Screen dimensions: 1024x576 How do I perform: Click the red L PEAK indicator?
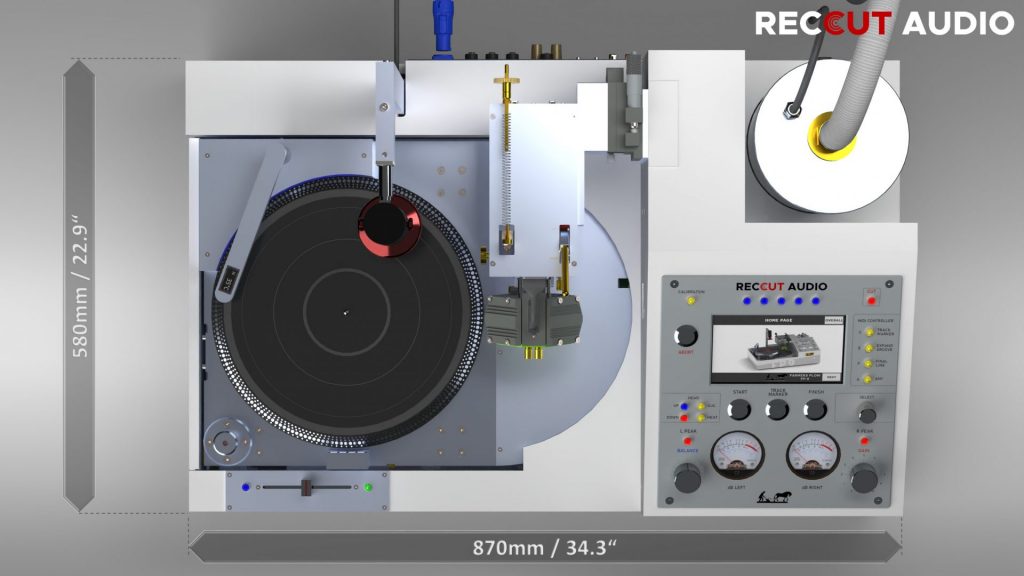point(688,441)
